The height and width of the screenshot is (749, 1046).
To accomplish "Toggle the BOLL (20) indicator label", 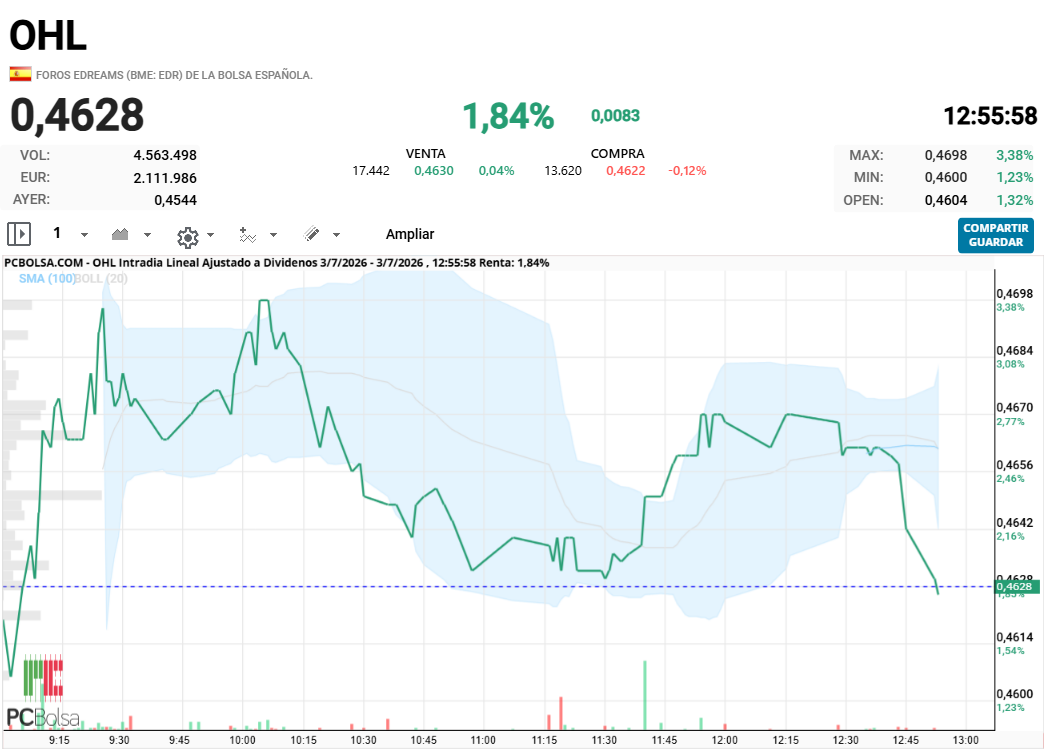I will pos(101,279).
